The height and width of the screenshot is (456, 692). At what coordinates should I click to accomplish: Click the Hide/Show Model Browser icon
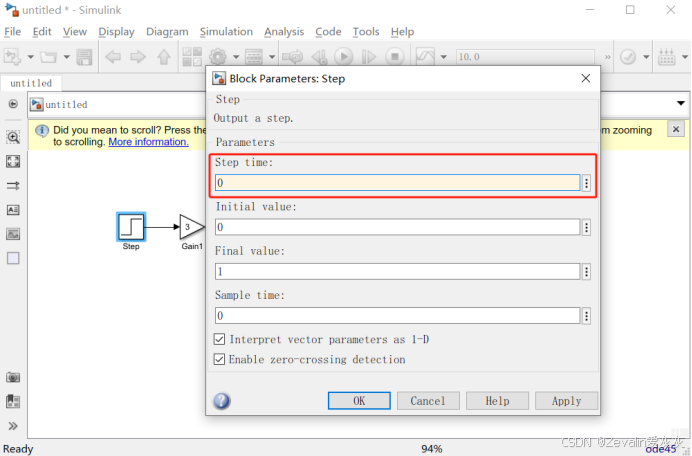(13, 104)
